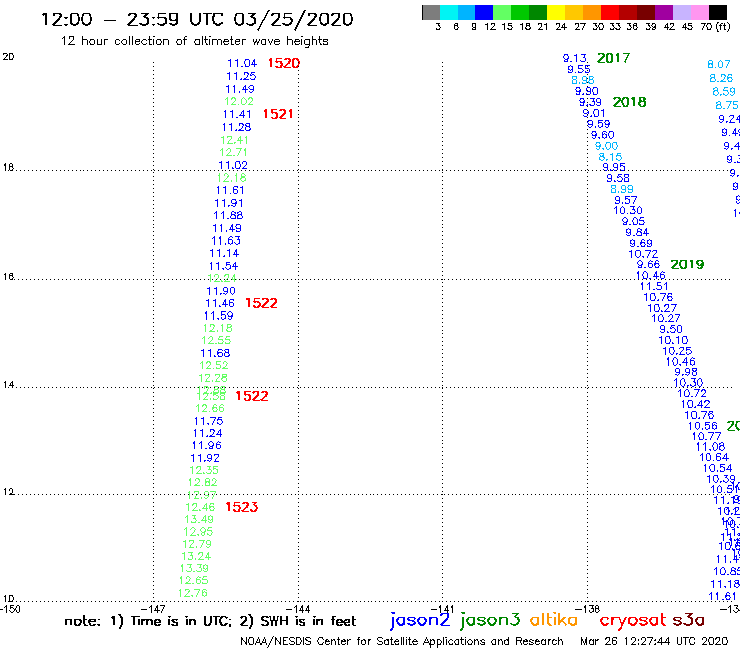Viewport: 740px width, 650px height.
Task: Click the note 'Time is in UTC; SWH is in feet'
Action: pos(210,621)
